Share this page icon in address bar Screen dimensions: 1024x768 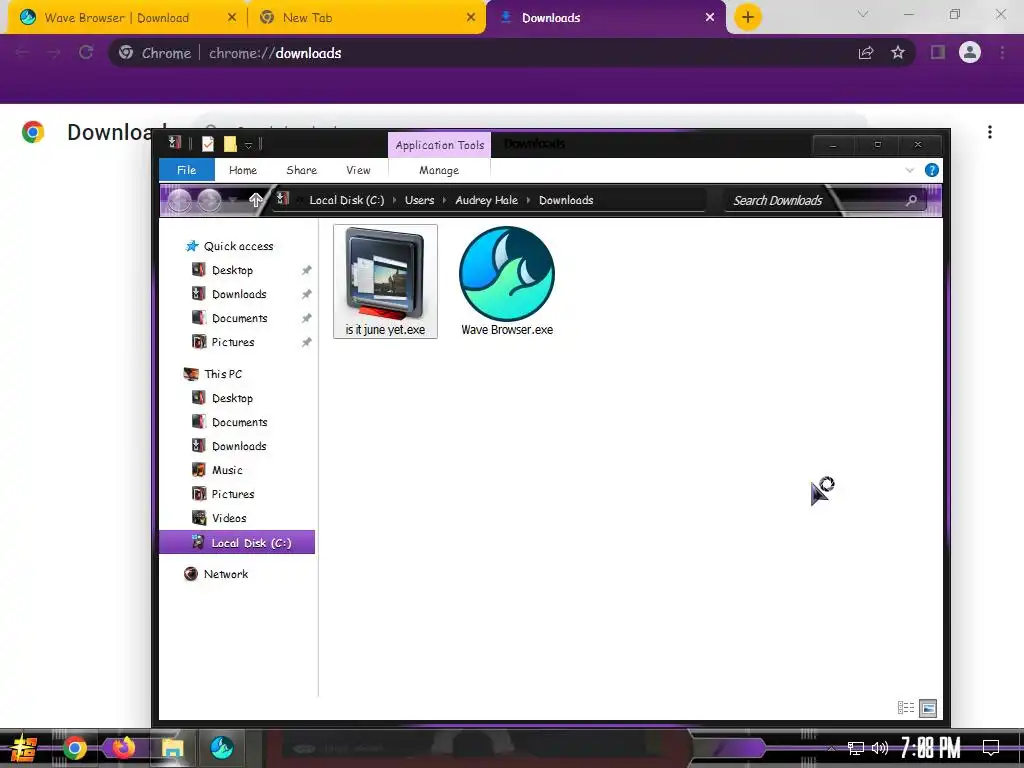click(866, 53)
